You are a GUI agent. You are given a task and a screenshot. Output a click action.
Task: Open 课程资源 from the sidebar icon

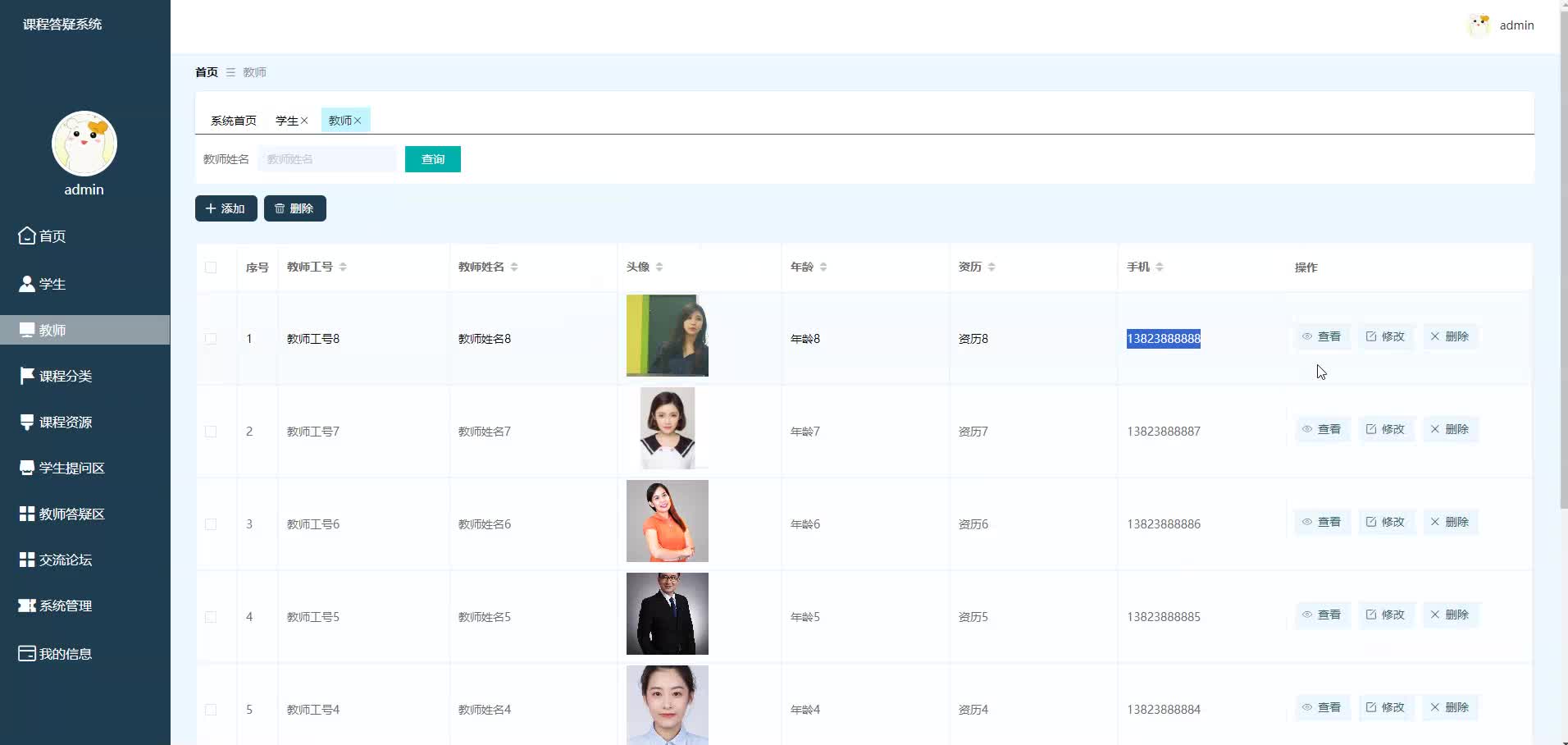click(27, 422)
